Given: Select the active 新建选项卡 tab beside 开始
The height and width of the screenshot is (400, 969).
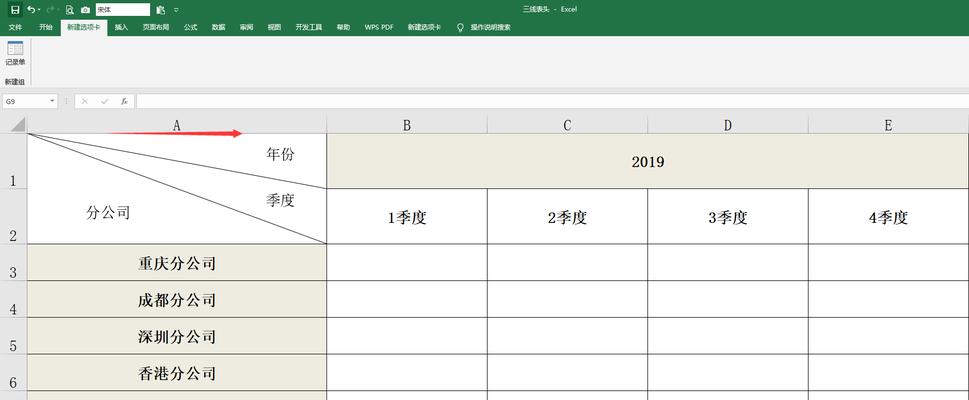Looking at the screenshot, I should 84,27.
